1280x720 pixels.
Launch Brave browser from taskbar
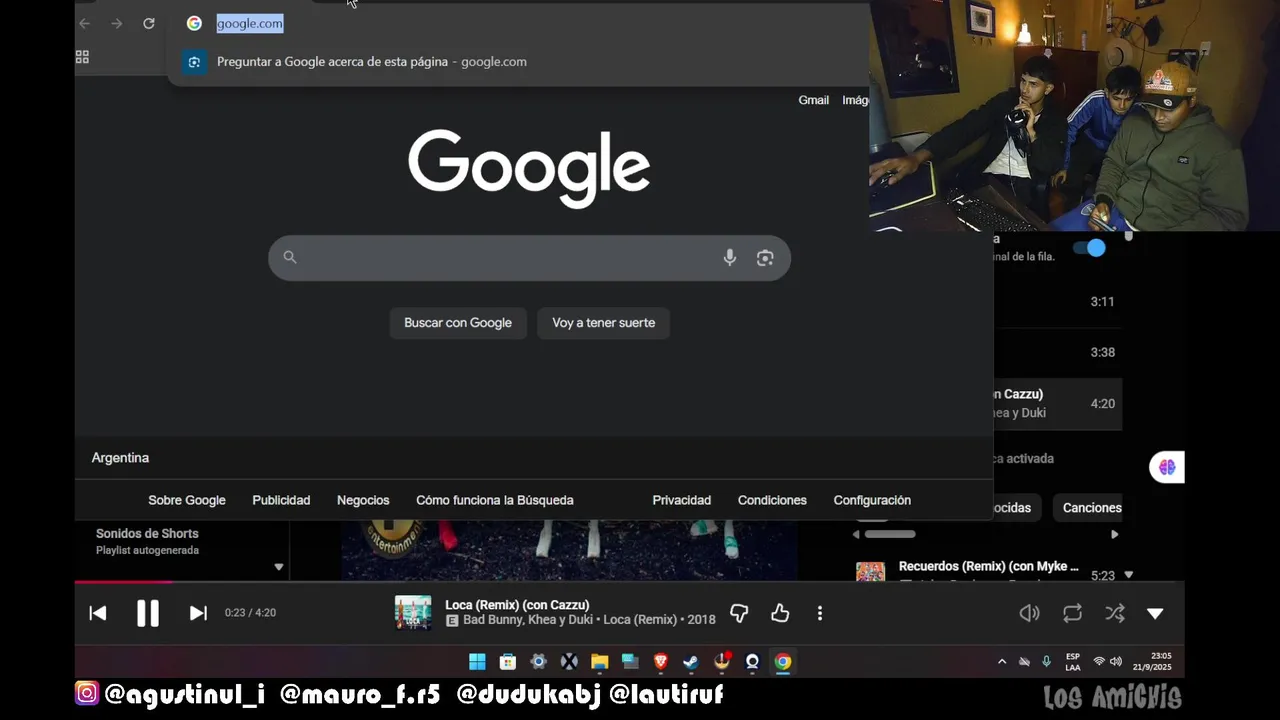[x=660, y=661]
